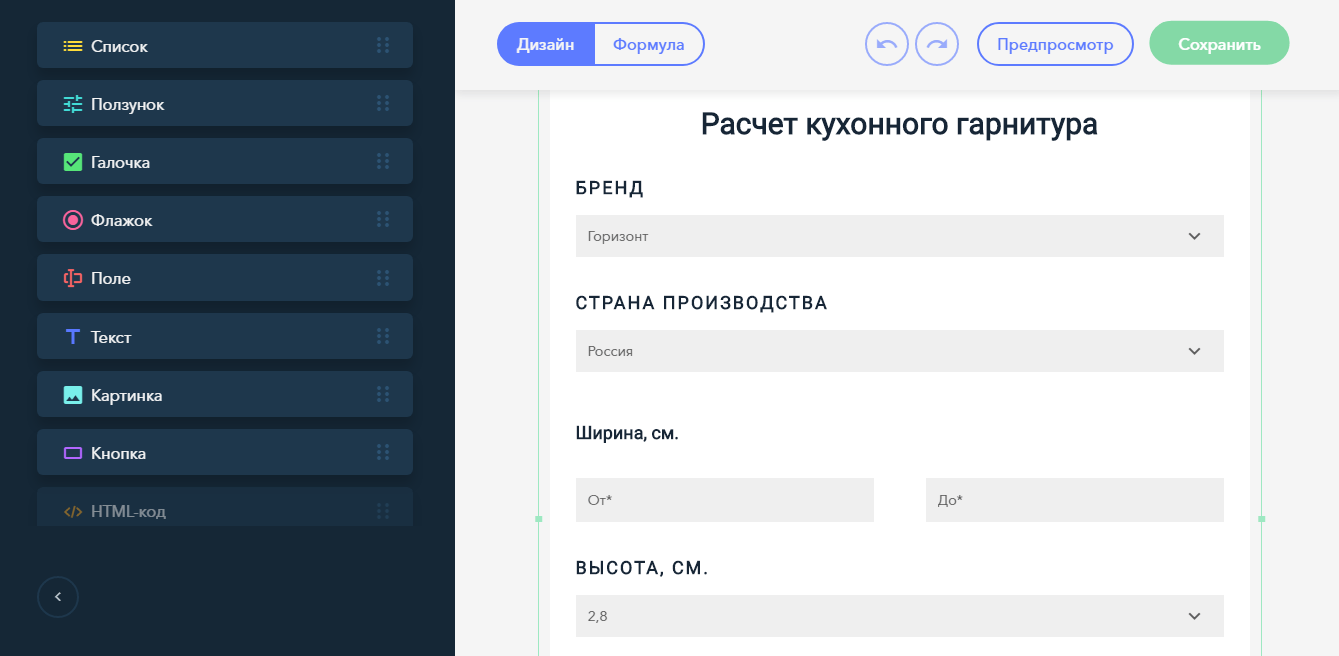Click the drag handle on Поле row
The image size is (1339, 656).
[x=383, y=277]
